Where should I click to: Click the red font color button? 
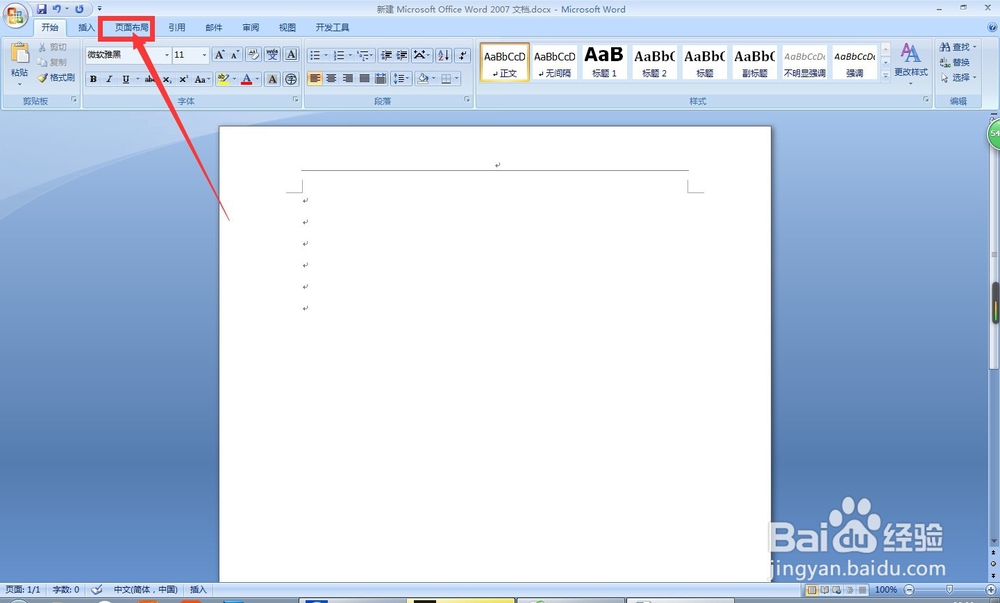tap(247, 79)
